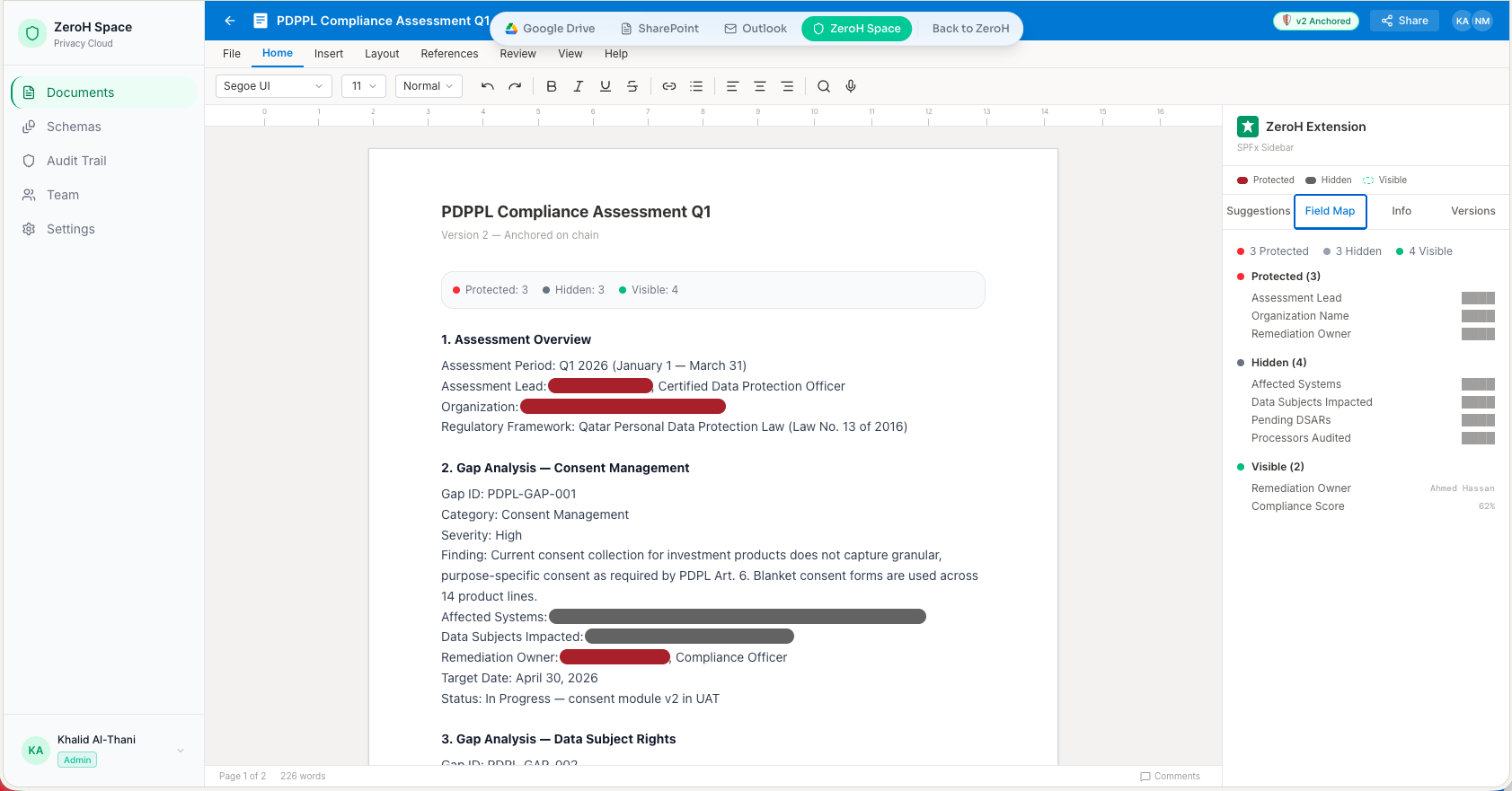Toggle the bulleted list button

[x=696, y=86]
